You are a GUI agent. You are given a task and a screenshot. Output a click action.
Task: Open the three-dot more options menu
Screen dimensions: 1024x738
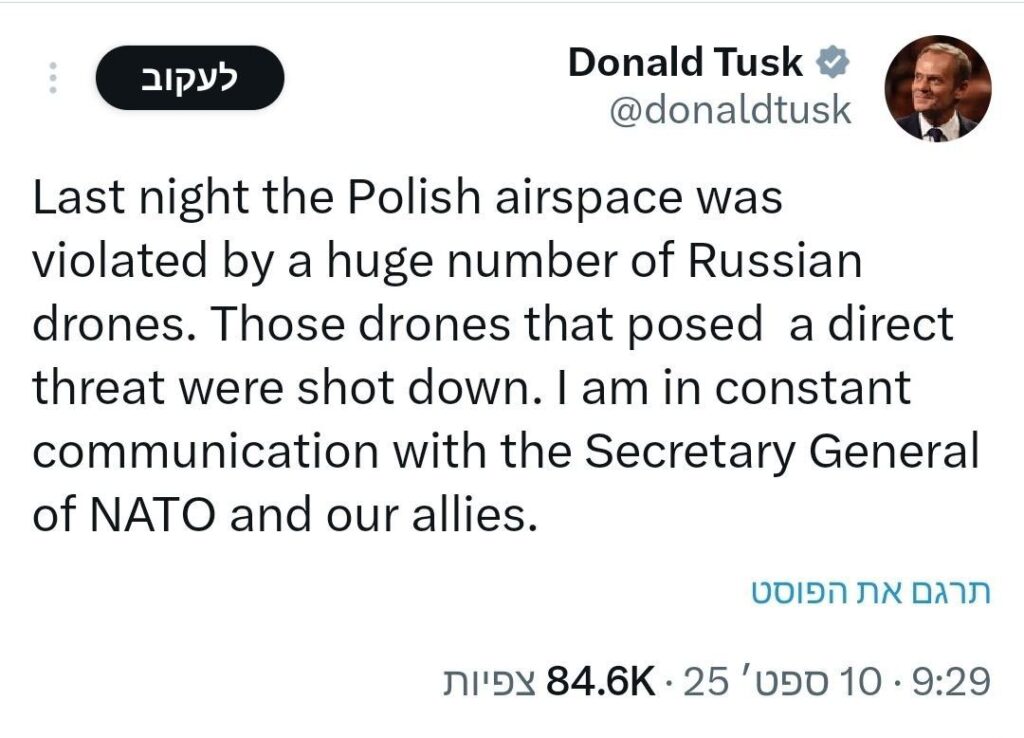point(53,79)
